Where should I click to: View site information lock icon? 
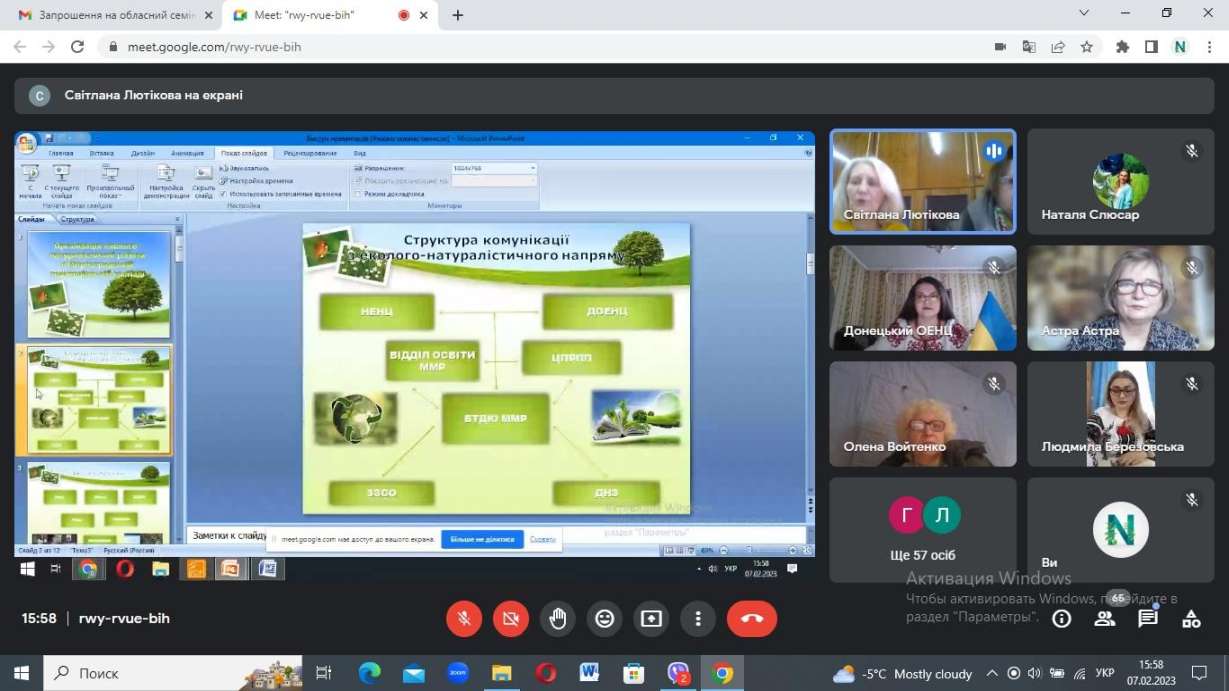click(x=112, y=47)
